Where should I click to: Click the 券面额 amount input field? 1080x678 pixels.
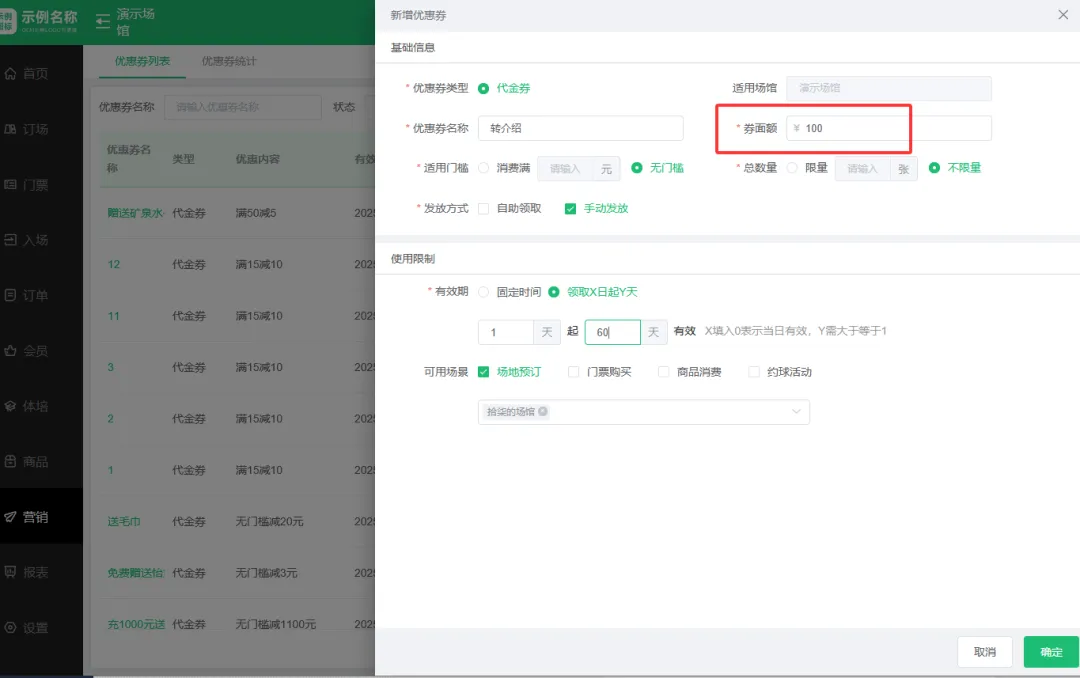point(848,128)
